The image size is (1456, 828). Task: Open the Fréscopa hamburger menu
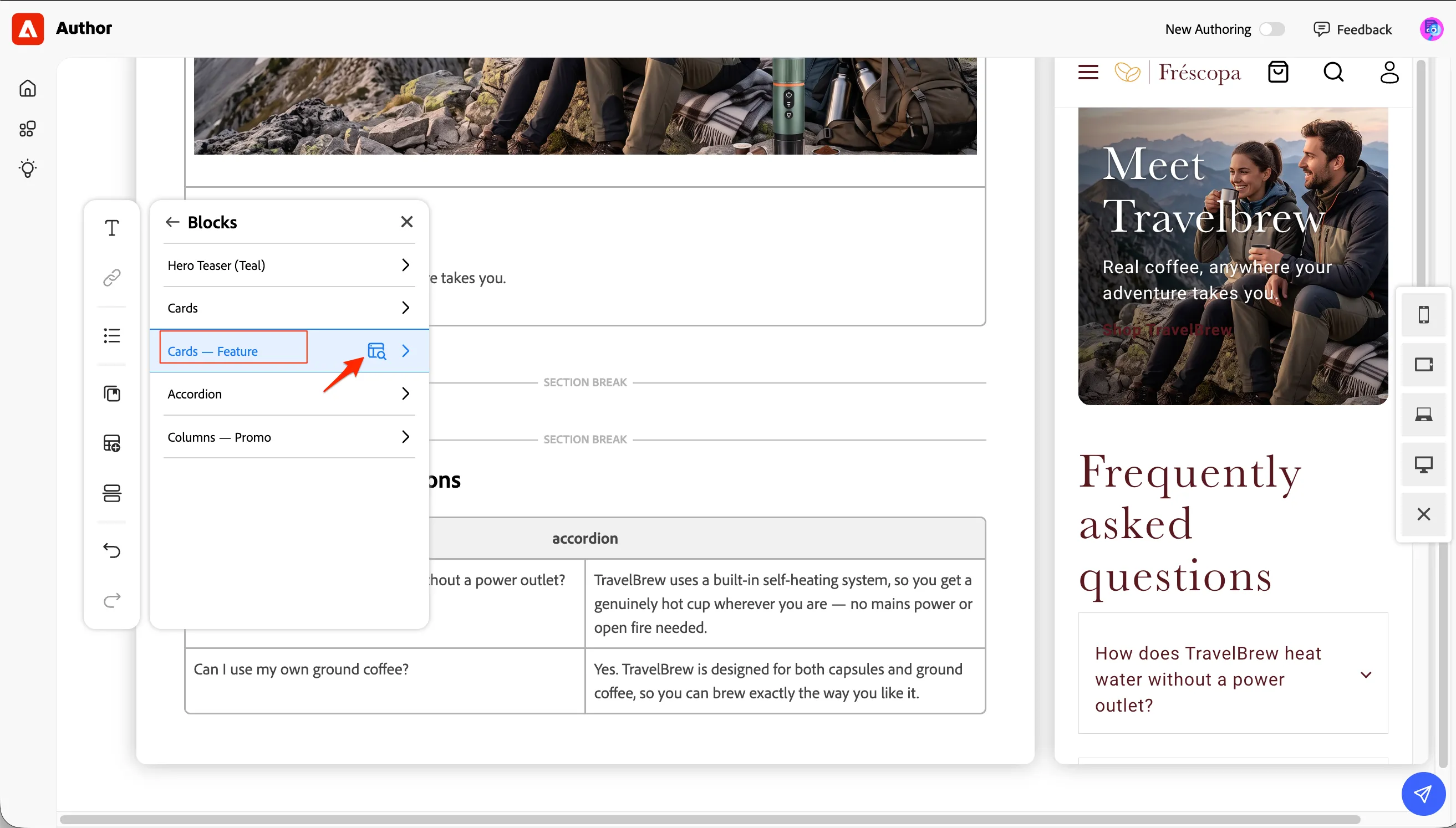(x=1088, y=72)
